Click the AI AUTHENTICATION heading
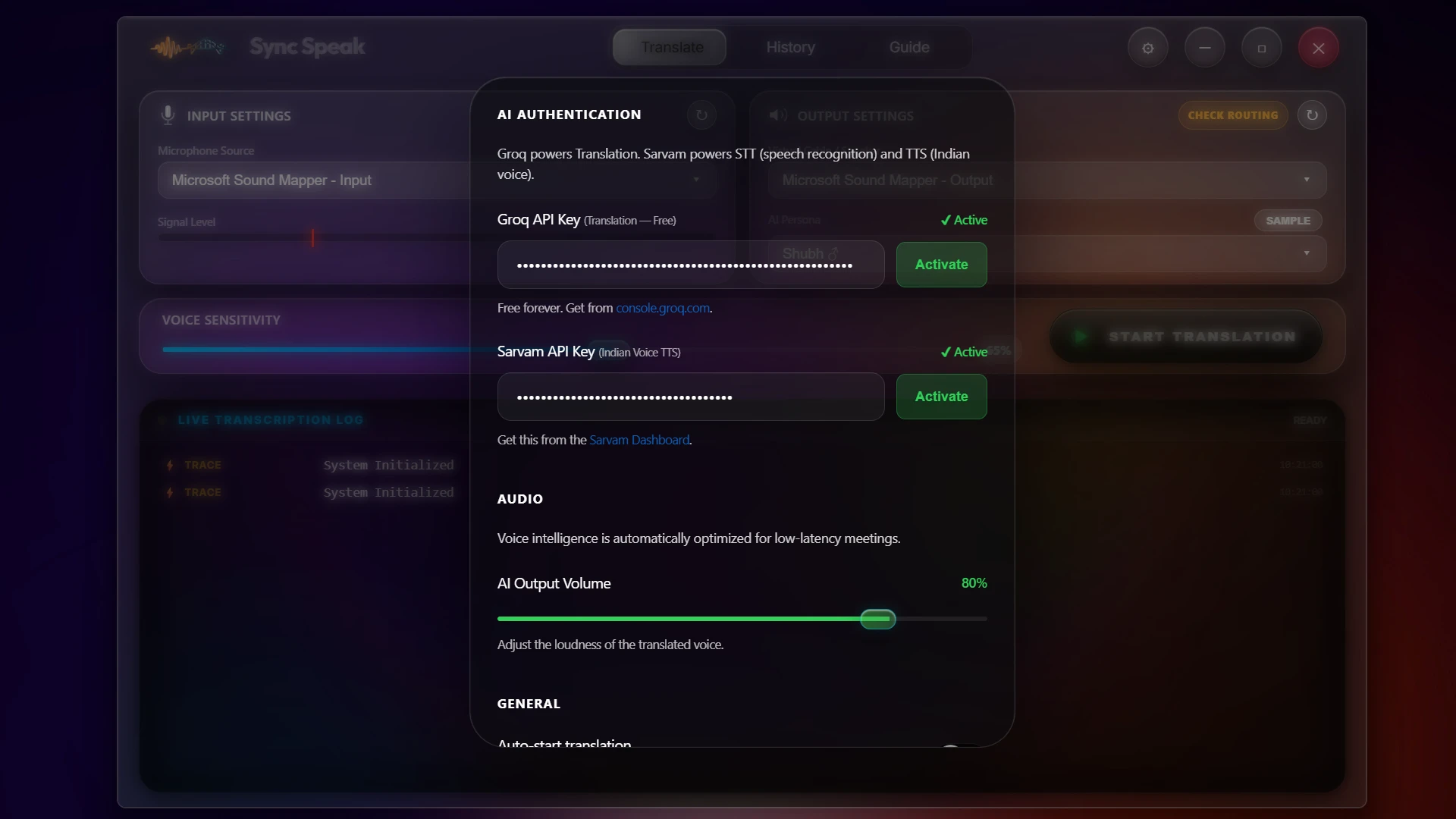 coord(569,115)
